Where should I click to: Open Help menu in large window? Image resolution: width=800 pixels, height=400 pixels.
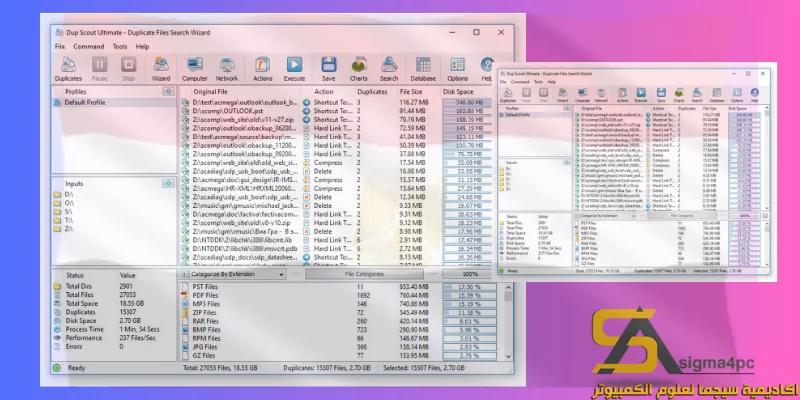tap(142, 46)
